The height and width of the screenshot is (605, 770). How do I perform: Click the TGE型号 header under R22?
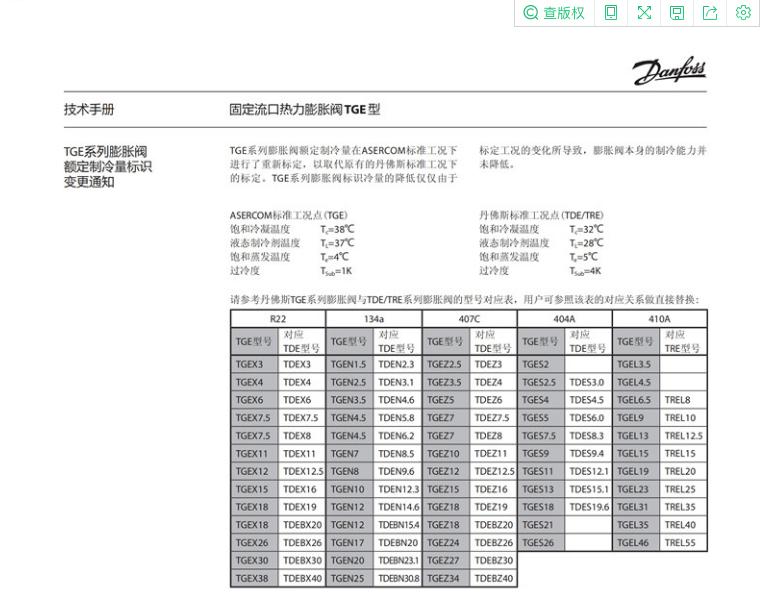pyautogui.click(x=254, y=341)
